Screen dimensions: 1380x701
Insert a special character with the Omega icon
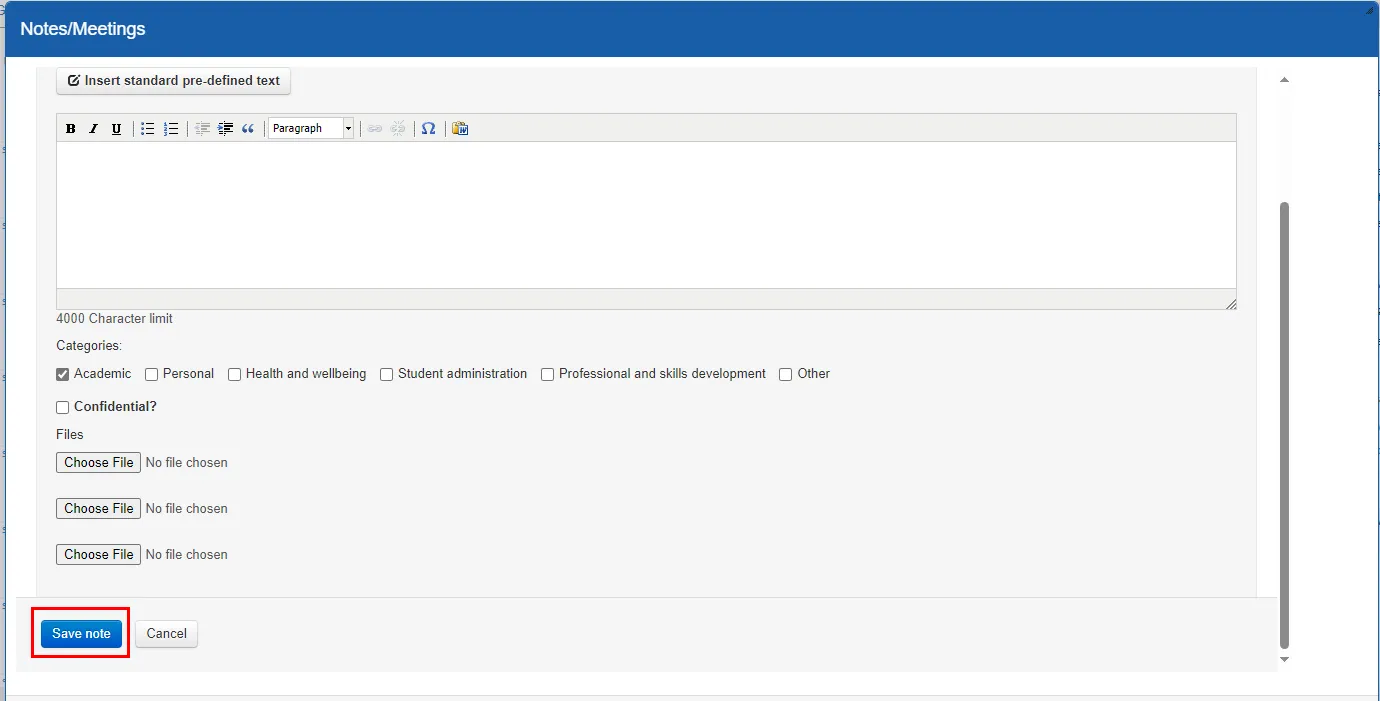tap(428, 128)
